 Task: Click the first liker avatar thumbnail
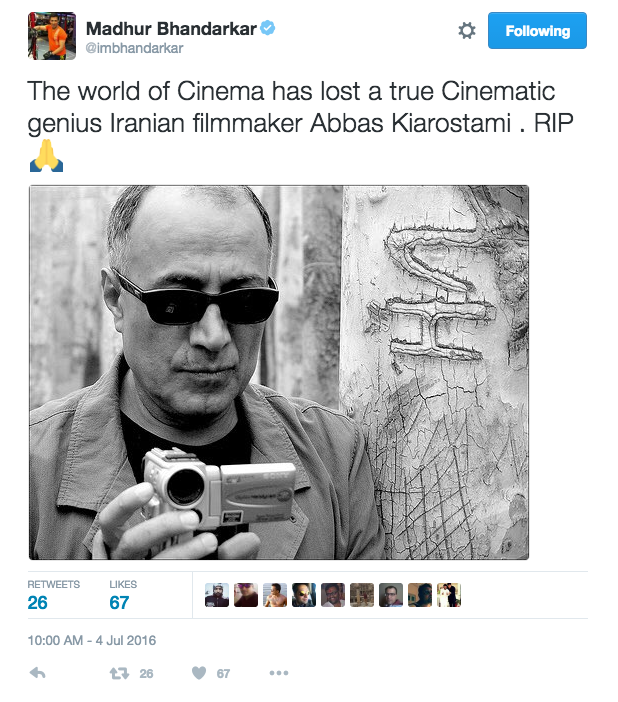(x=217, y=595)
